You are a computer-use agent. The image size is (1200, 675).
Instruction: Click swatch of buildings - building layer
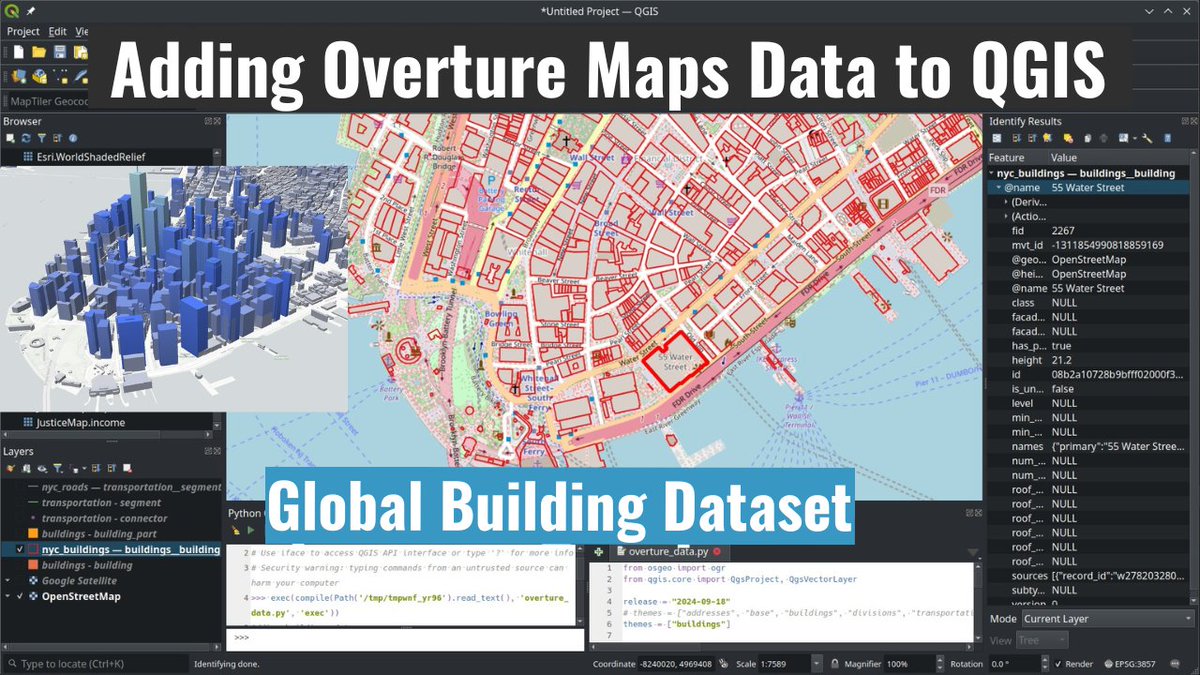click(x=33, y=565)
